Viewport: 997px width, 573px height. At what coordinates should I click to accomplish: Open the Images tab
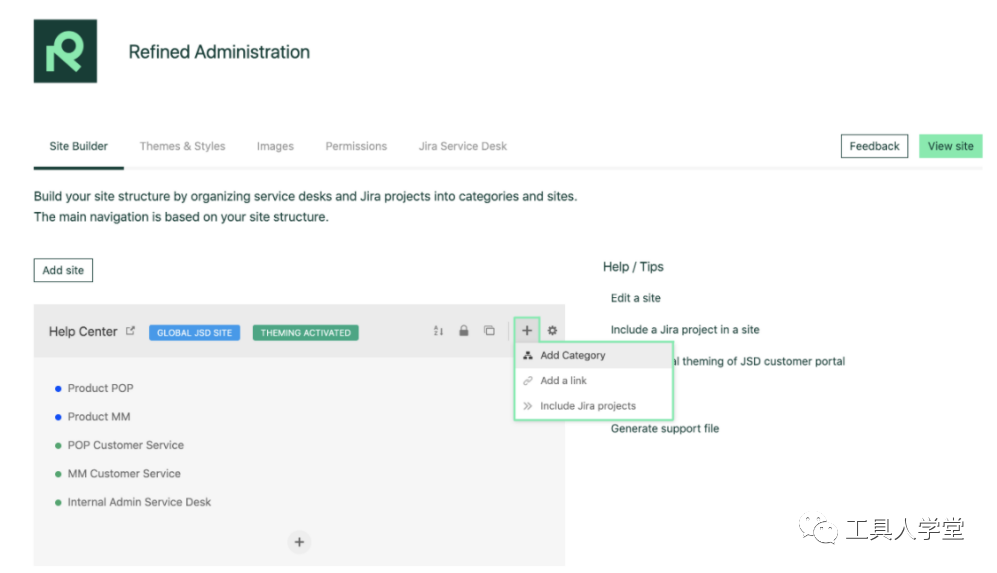[x=275, y=146]
